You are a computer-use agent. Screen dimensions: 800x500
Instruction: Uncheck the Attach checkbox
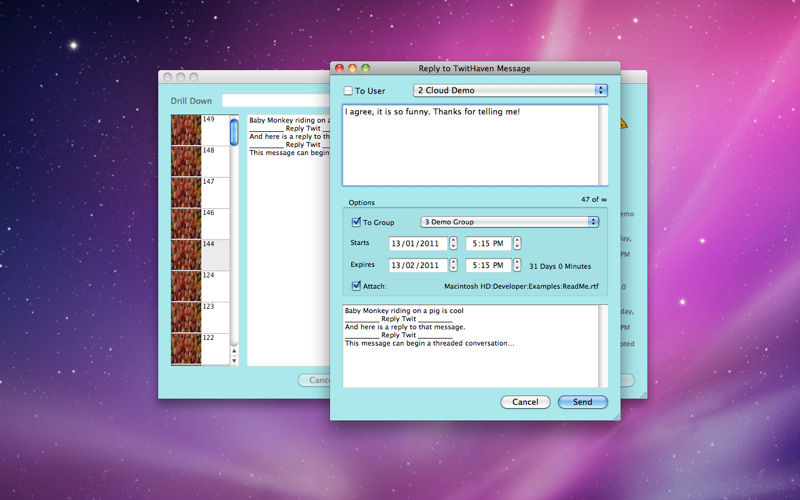point(356,286)
